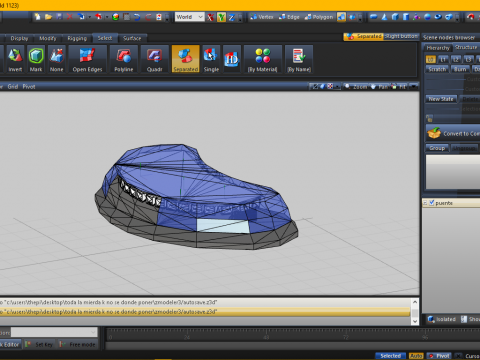Click the Polyline select tool
This screenshot has width=480, height=360.
coord(124,59)
